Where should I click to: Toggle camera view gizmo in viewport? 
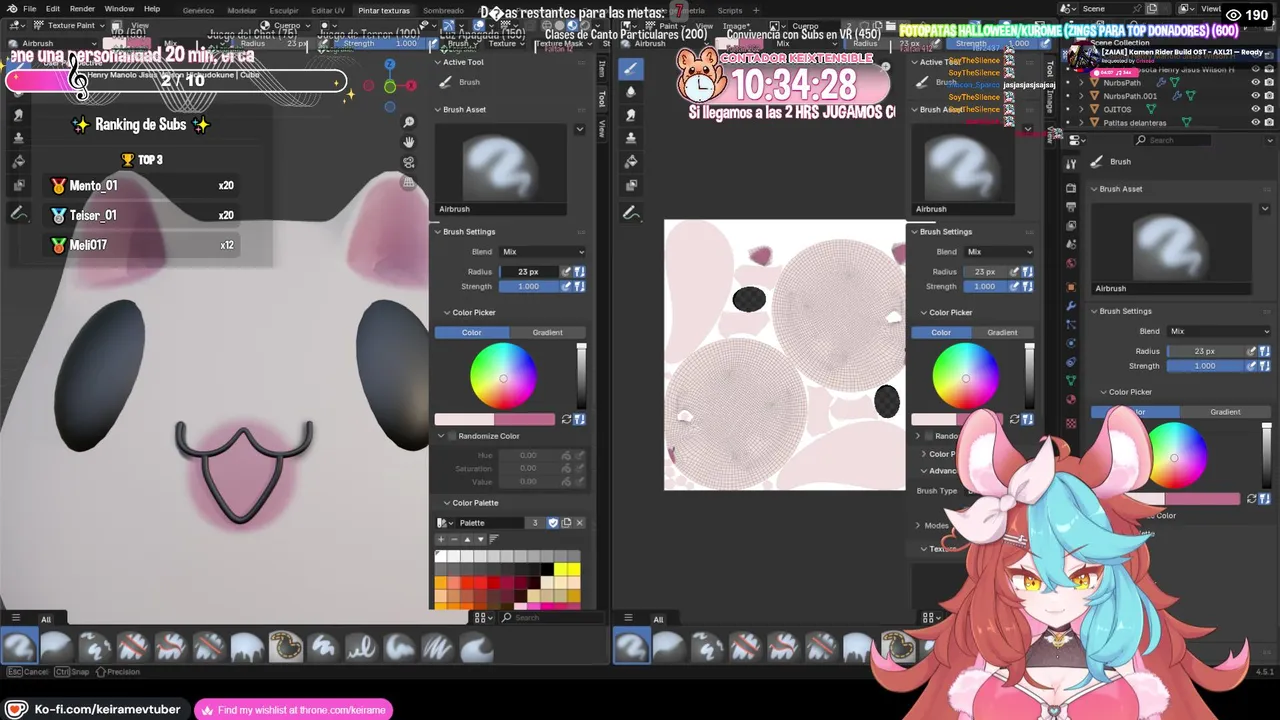coord(409,162)
